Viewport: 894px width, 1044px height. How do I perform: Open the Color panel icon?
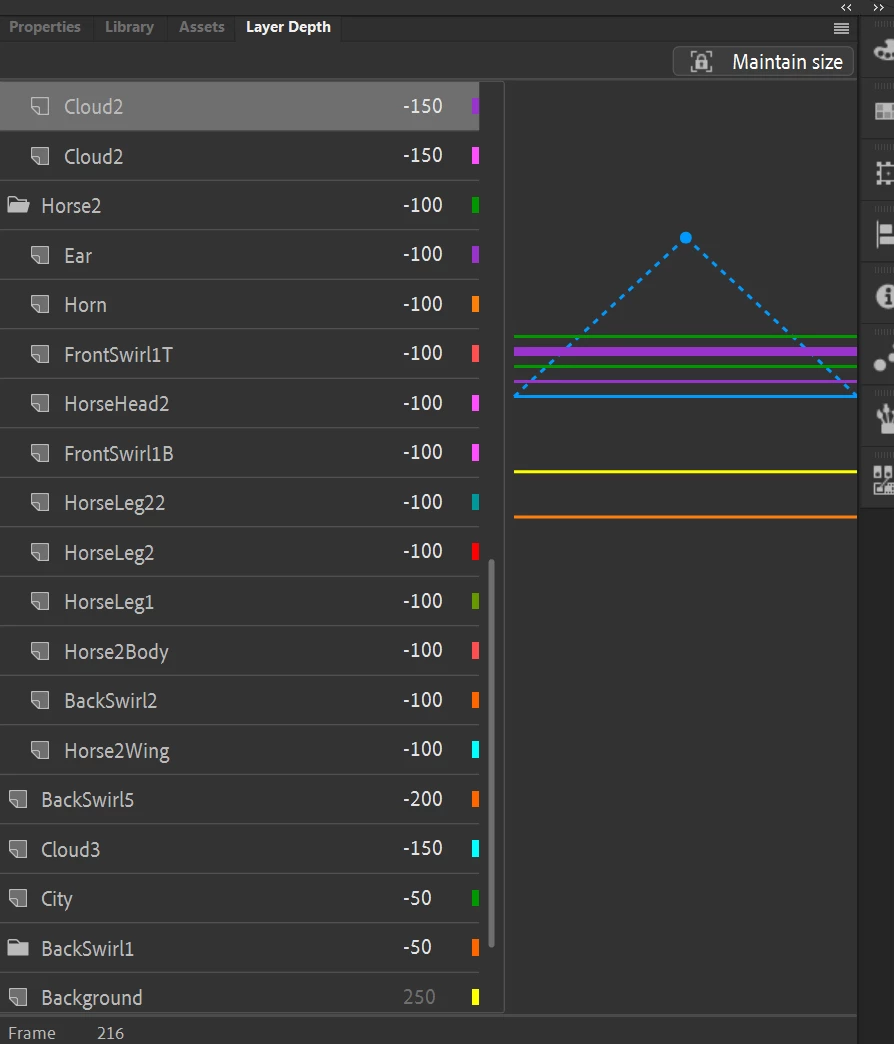coord(883,50)
